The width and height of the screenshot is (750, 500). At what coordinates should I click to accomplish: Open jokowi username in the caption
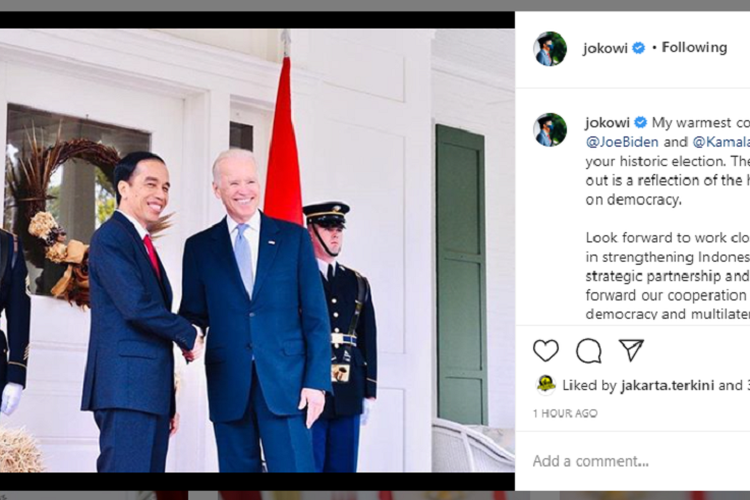[x=607, y=122]
